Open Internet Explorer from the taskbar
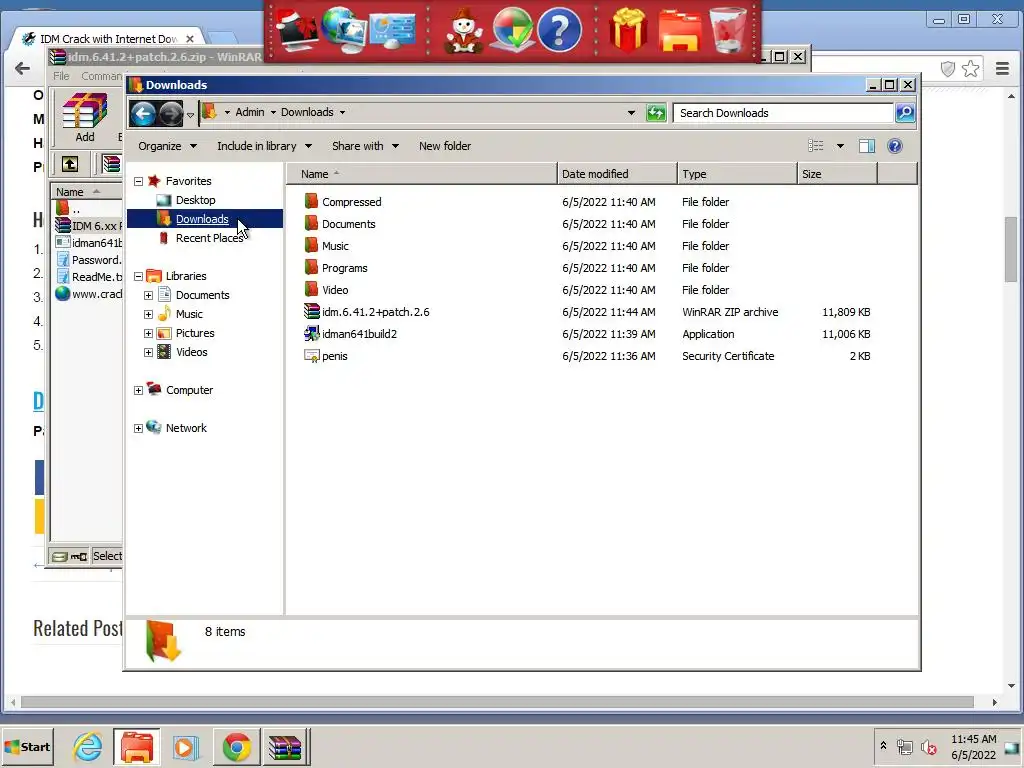This screenshot has height=768, width=1024. (88, 747)
